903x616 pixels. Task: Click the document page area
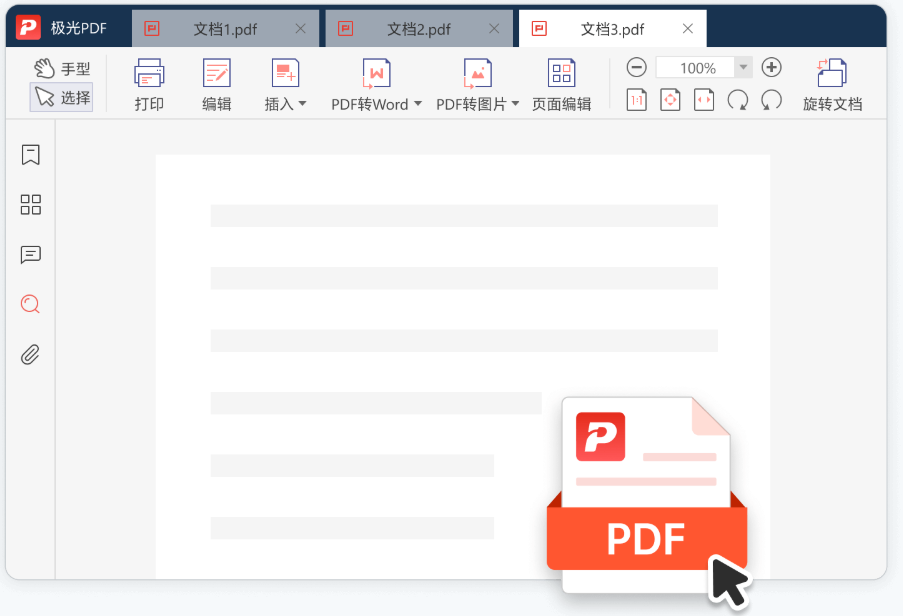click(462, 366)
